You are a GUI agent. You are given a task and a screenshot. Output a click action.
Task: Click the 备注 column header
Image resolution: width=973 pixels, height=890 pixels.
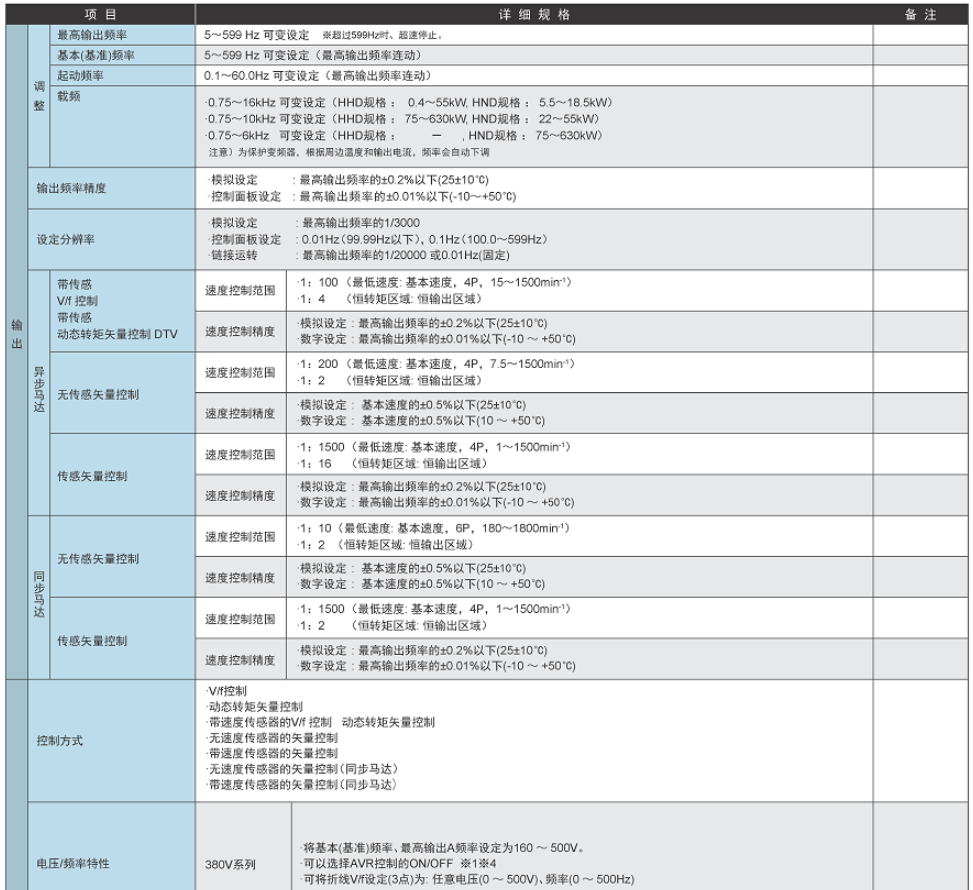pyautogui.click(x=919, y=15)
